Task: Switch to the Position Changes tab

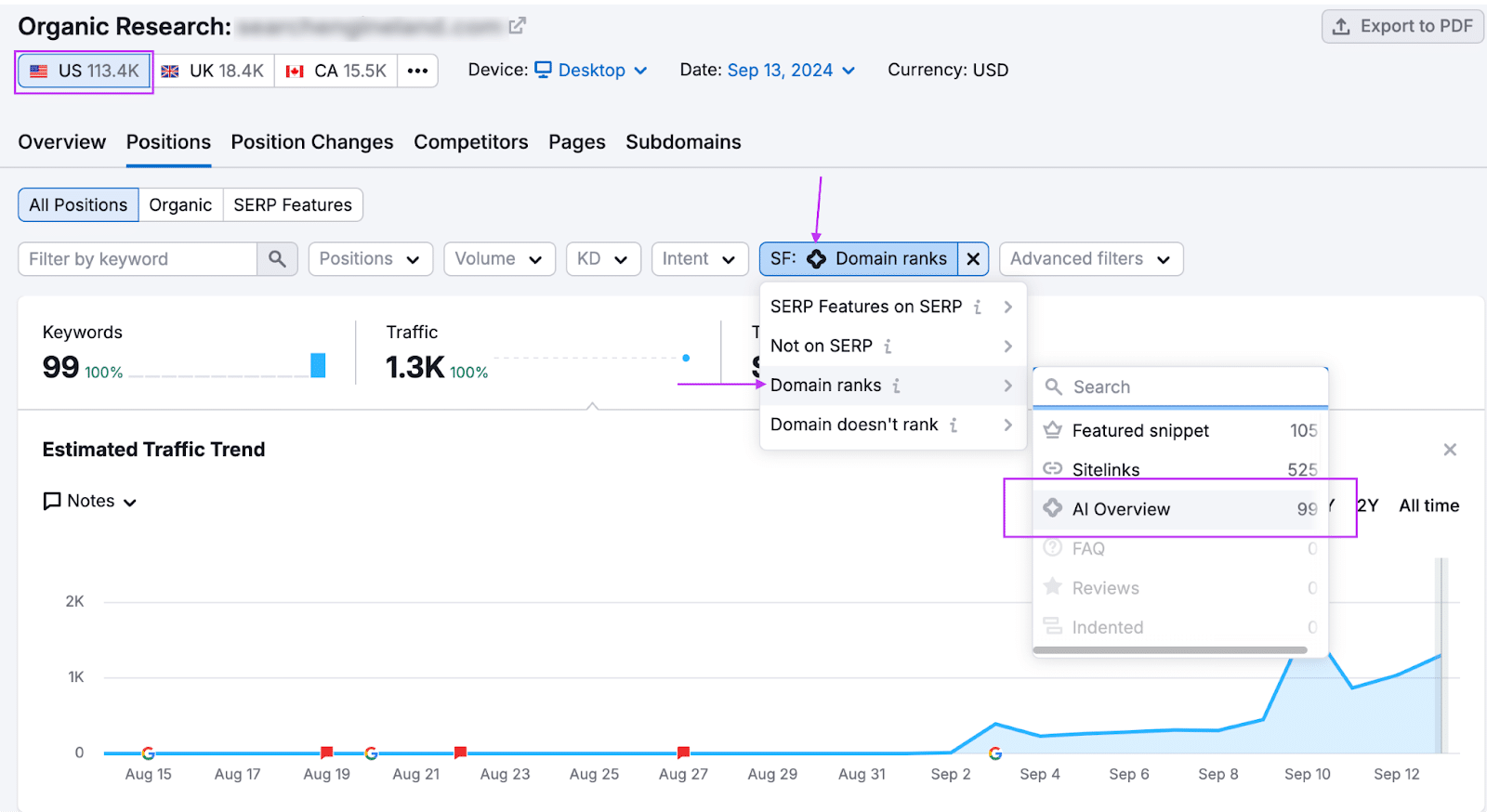Action: coord(312,142)
